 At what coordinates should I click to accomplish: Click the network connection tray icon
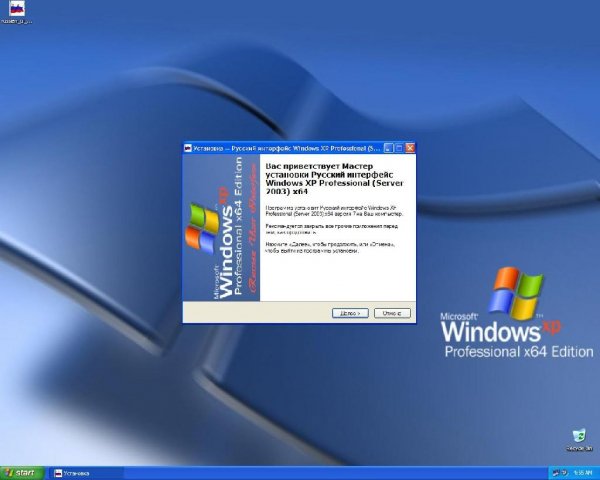pyautogui.click(x=556, y=473)
